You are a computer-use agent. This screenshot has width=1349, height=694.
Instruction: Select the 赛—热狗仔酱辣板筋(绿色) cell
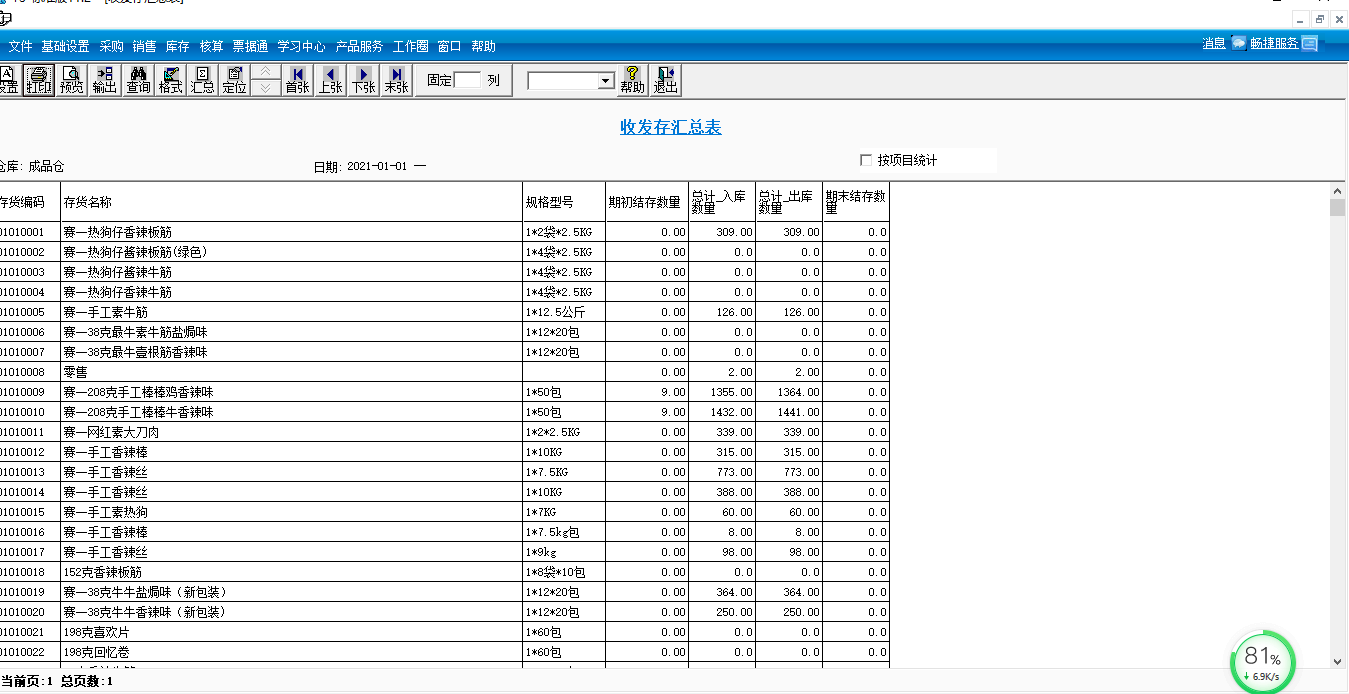point(292,252)
